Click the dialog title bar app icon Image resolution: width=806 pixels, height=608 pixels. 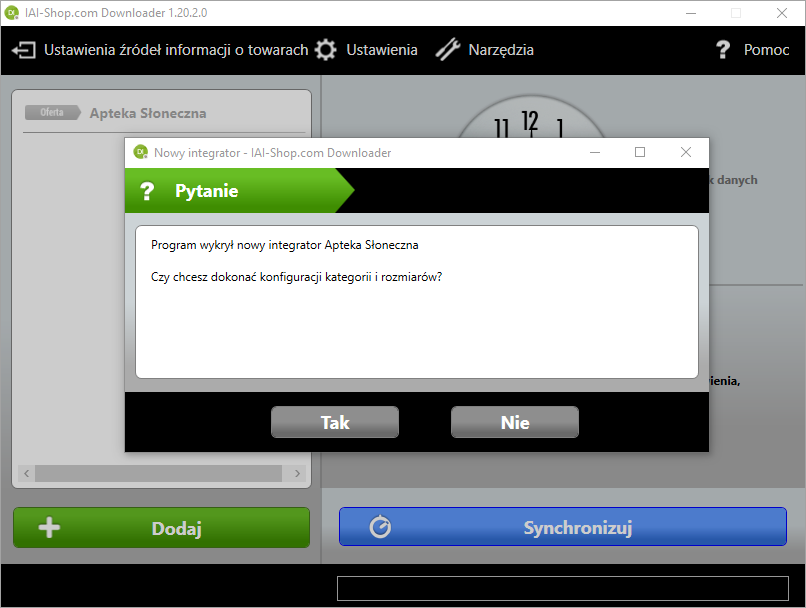tap(140, 152)
